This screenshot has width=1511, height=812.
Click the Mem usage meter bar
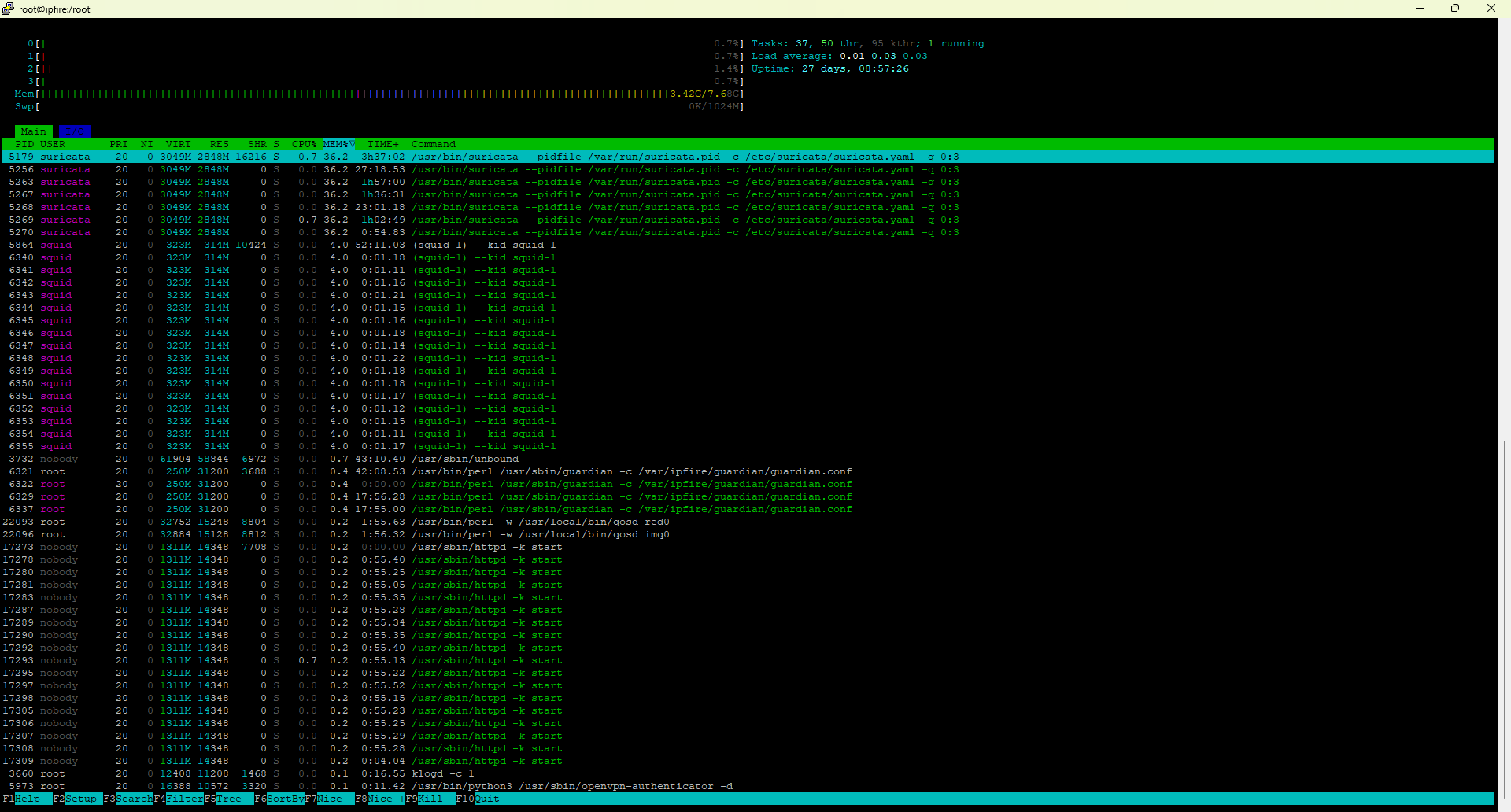pyautogui.click(x=379, y=94)
